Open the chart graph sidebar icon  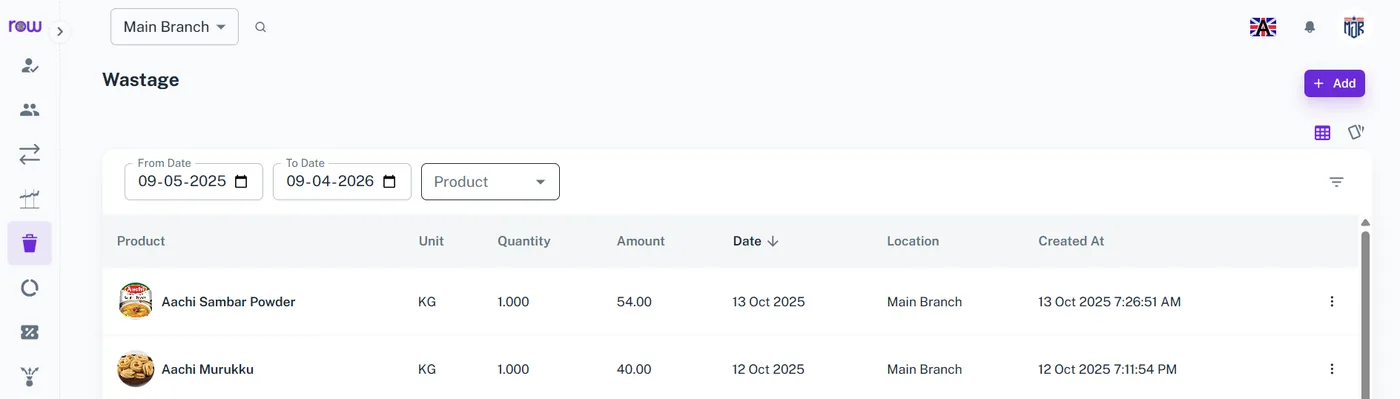29,199
